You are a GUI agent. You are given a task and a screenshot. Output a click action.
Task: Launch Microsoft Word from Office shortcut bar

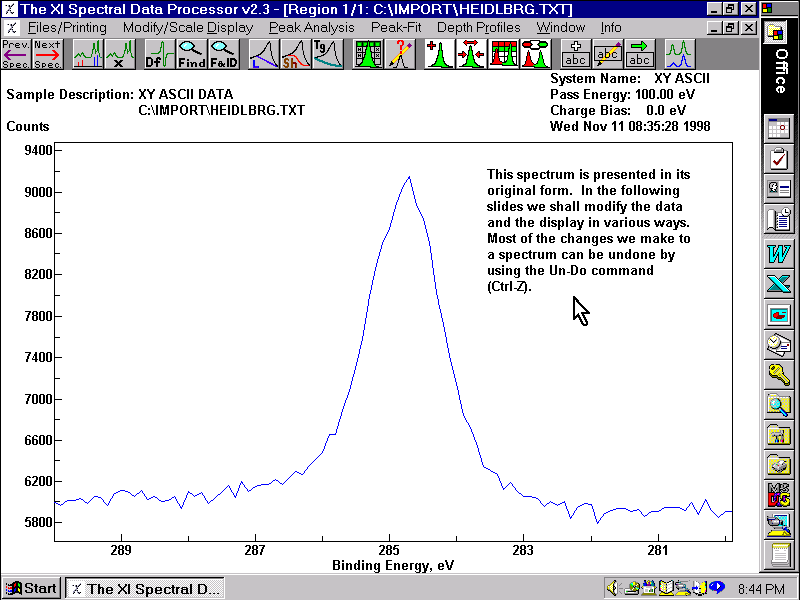tap(778, 252)
